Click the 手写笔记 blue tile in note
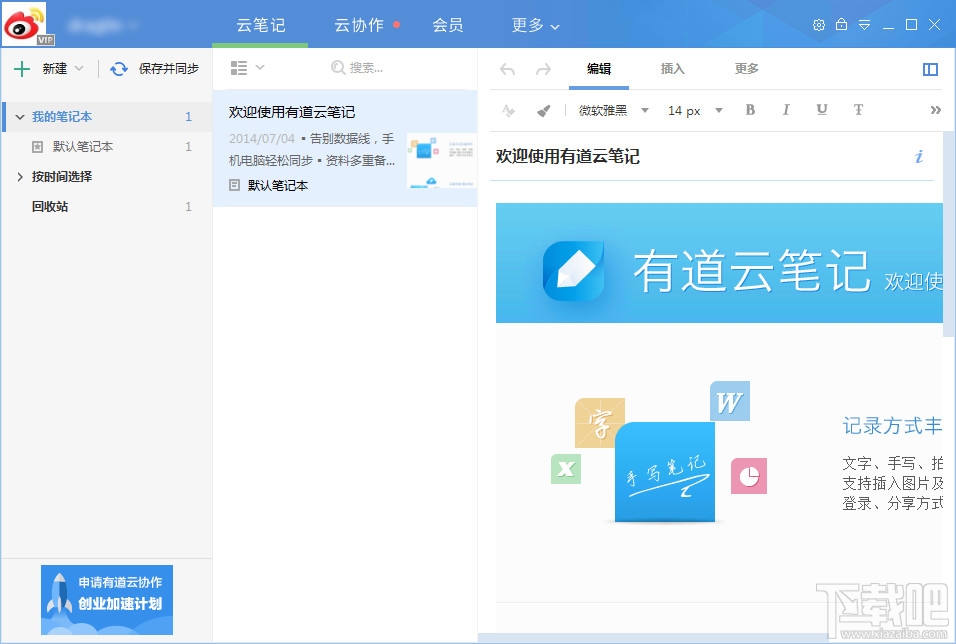Viewport: 956px width, 644px height. click(x=665, y=472)
